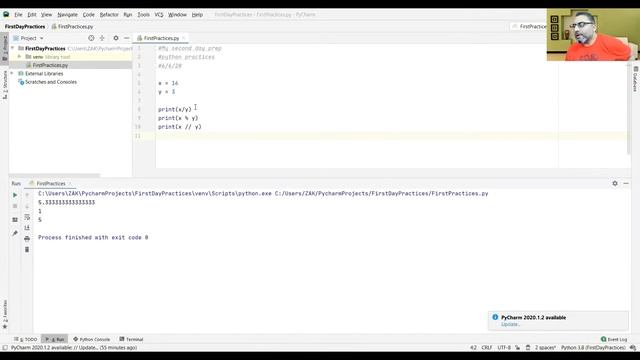Click the down arrow in Run console toolbar
This screenshot has height=360, width=640.
click(27, 206)
